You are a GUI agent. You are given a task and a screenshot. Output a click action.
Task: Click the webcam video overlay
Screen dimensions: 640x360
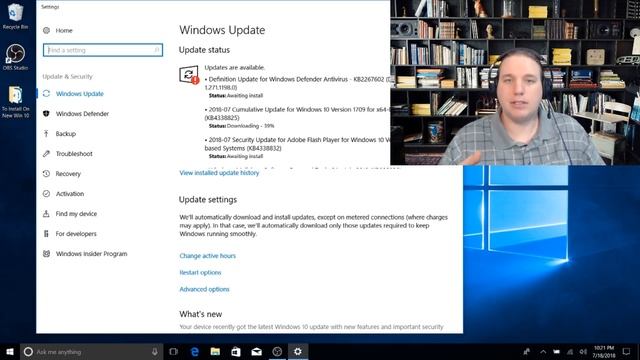[515, 82]
